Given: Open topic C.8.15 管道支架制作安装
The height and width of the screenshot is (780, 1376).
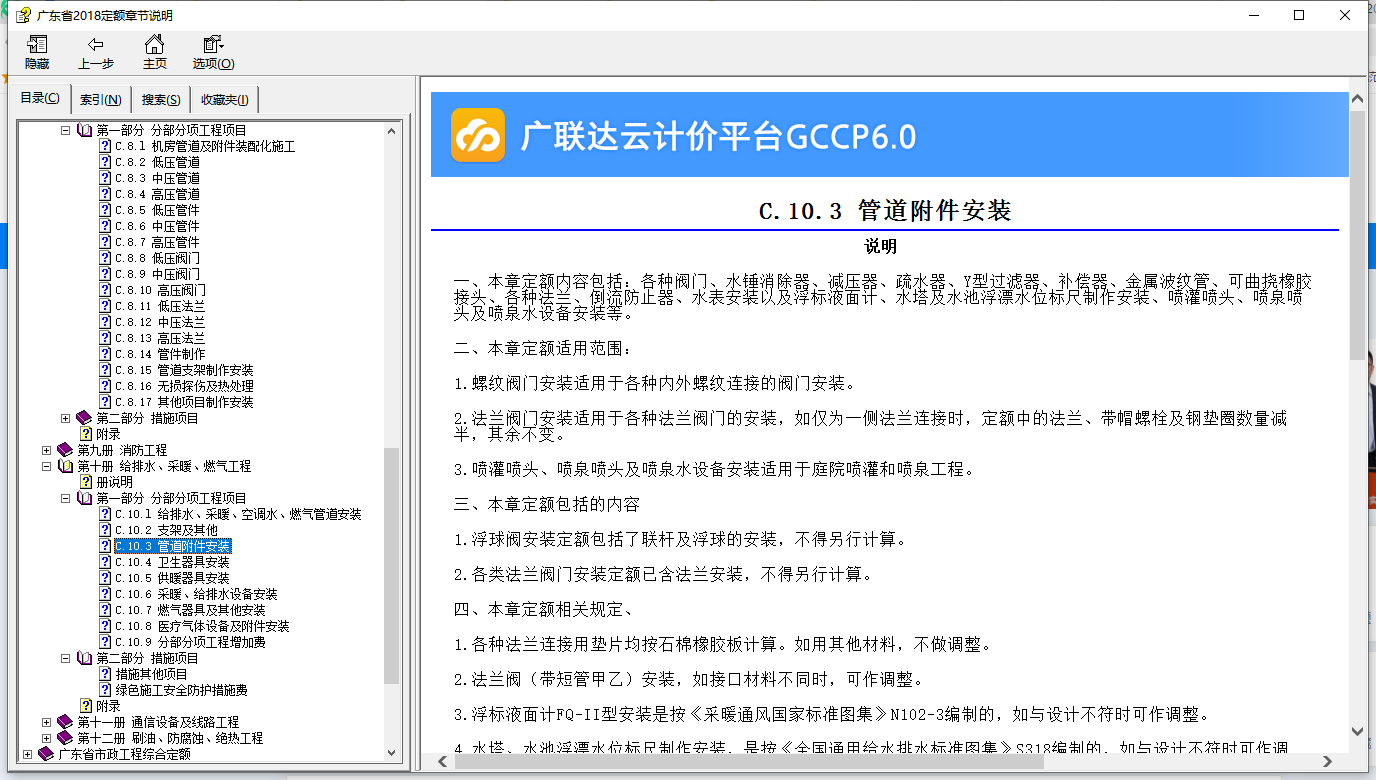Looking at the screenshot, I should 184,370.
